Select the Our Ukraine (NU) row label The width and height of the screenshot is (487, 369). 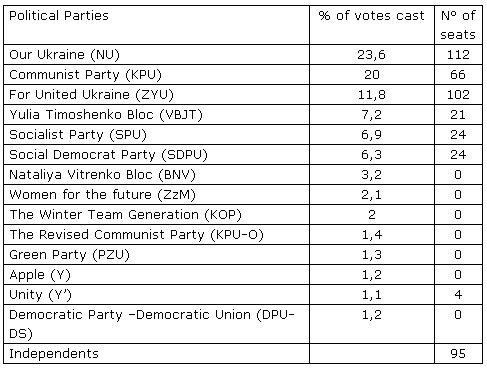click(156, 55)
